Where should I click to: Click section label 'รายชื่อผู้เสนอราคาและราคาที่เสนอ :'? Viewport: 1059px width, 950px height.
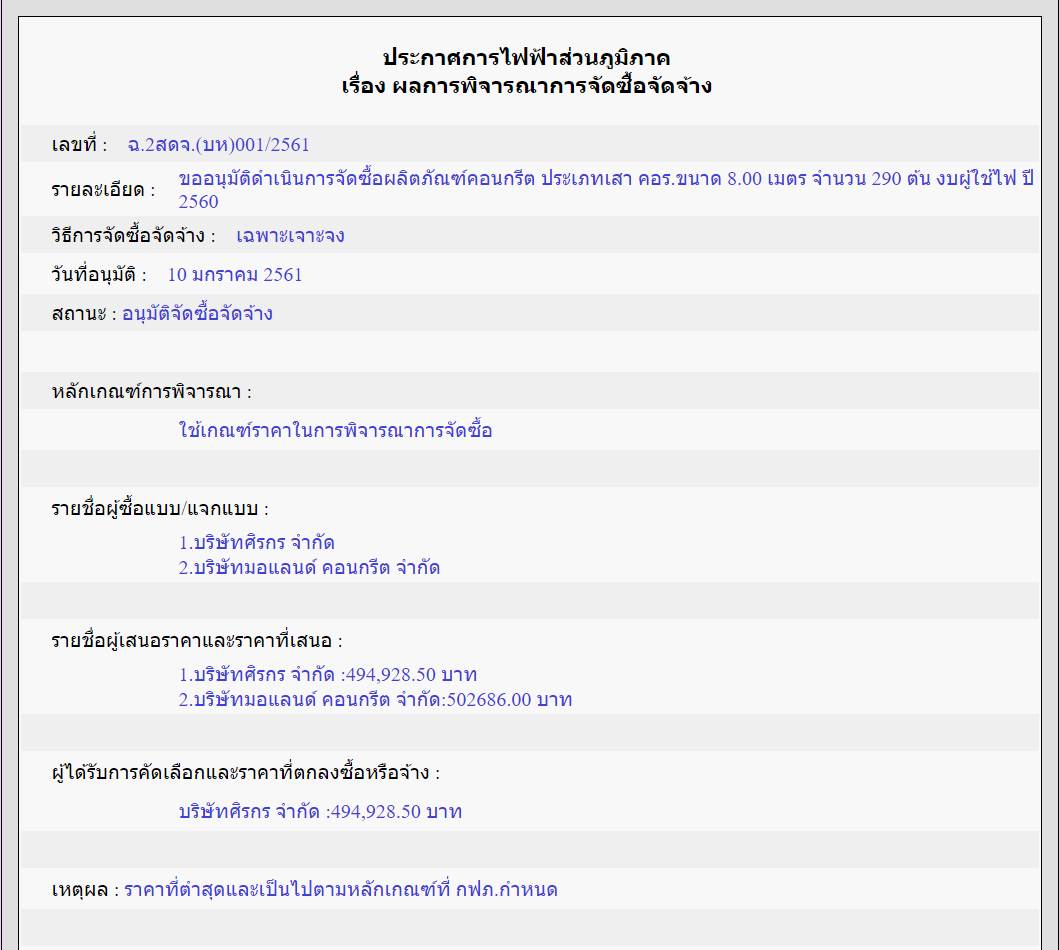197,641
